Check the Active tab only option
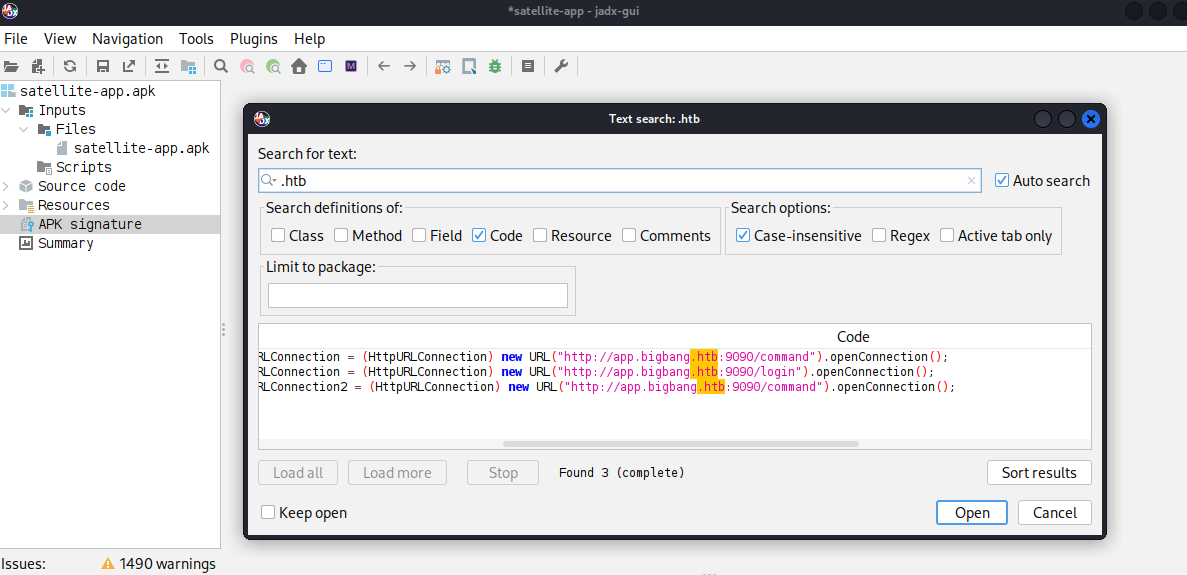The width and height of the screenshot is (1187, 575). (947, 235)
